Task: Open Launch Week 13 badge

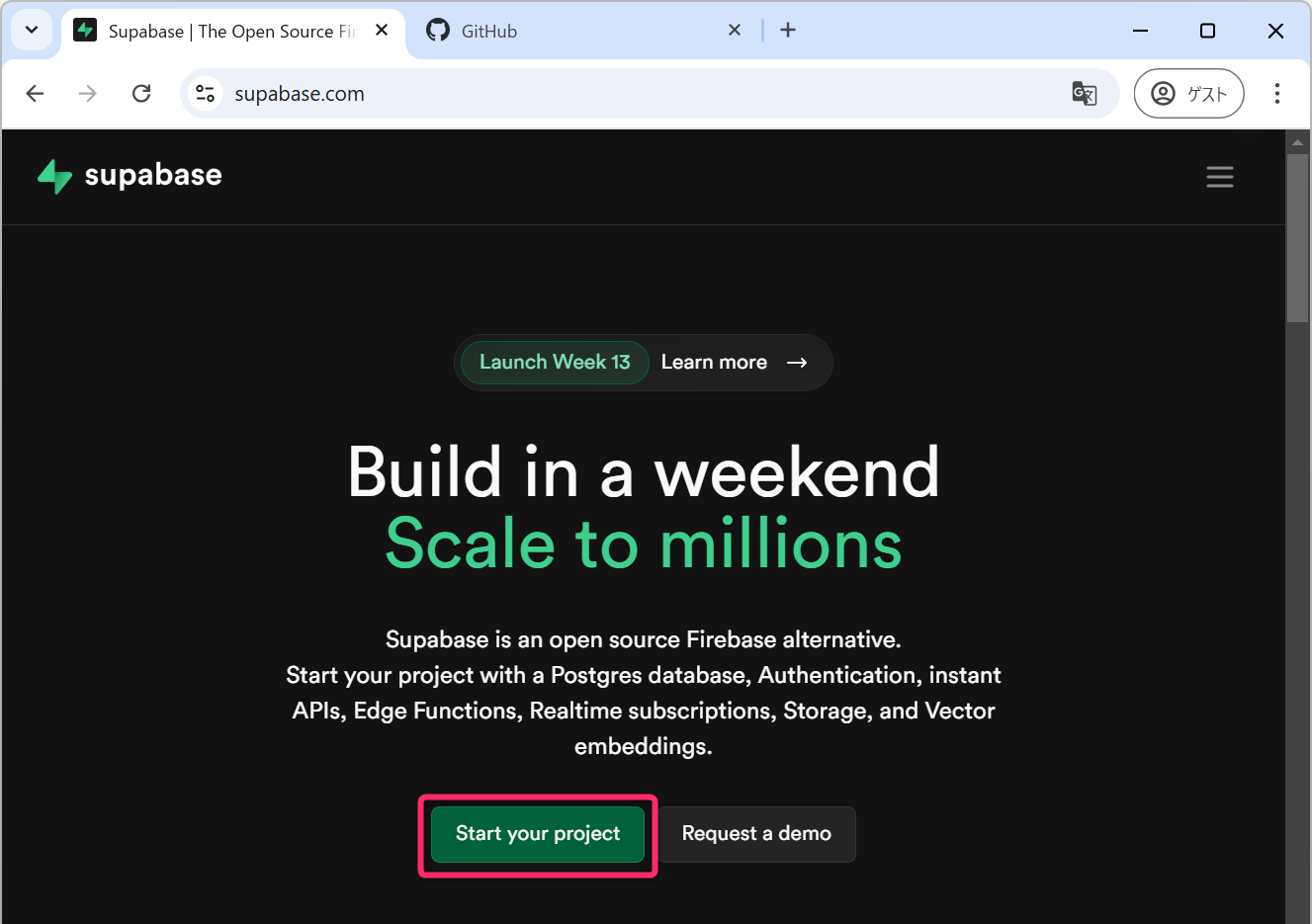Action: [555, 363]
